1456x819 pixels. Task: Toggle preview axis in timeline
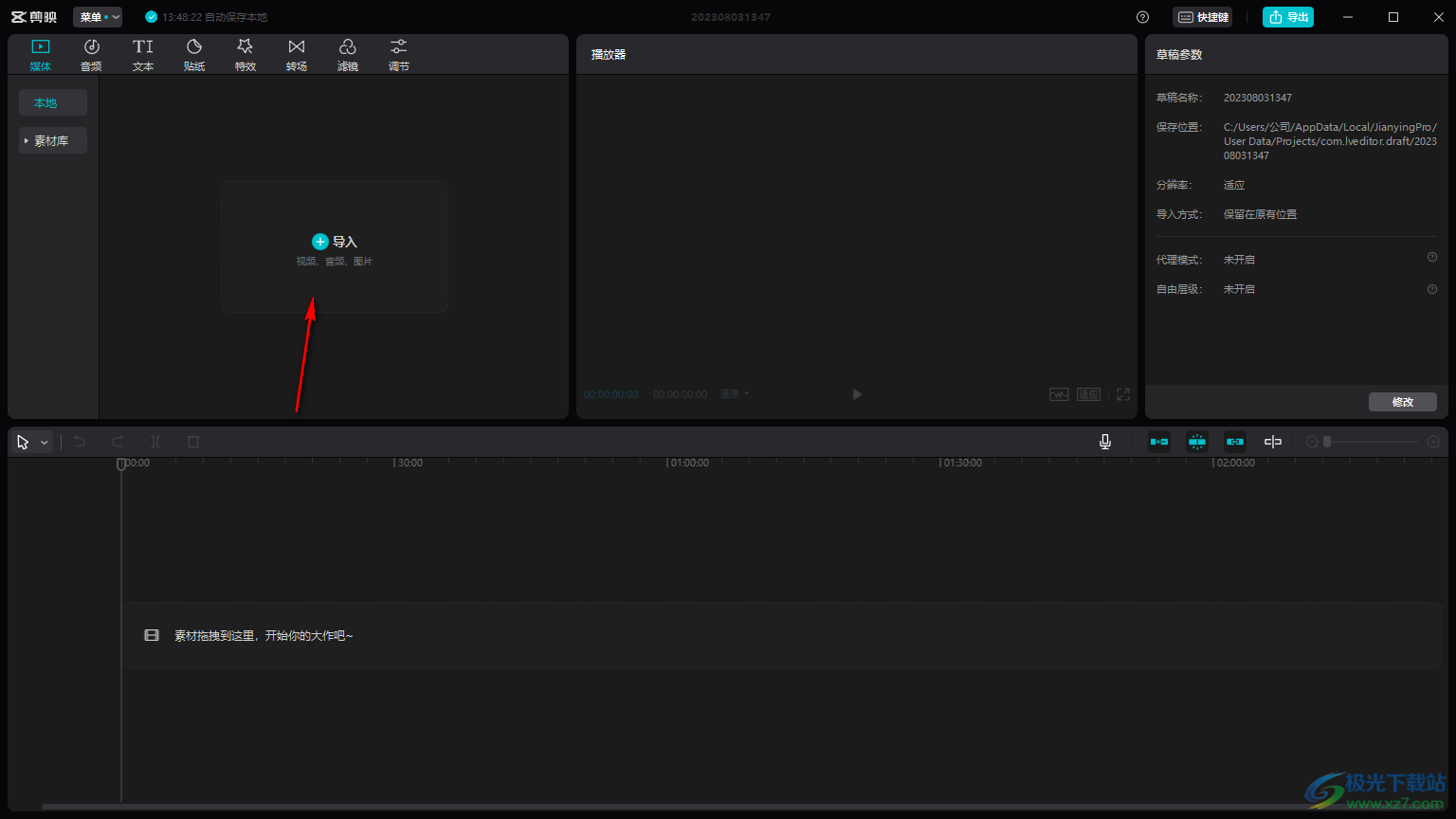tap(1273, 442)
